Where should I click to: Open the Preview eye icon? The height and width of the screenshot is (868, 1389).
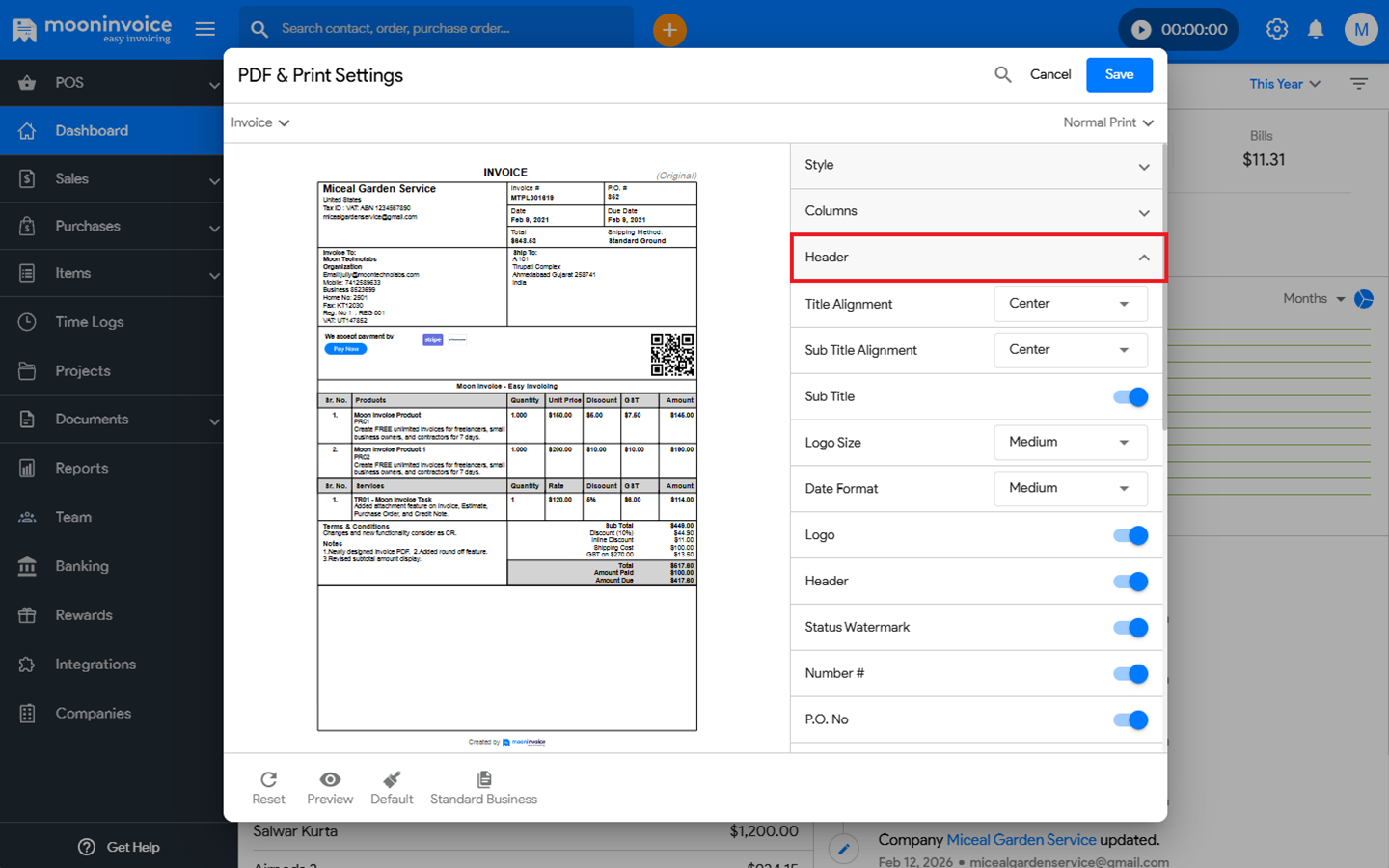click(330, 779)
